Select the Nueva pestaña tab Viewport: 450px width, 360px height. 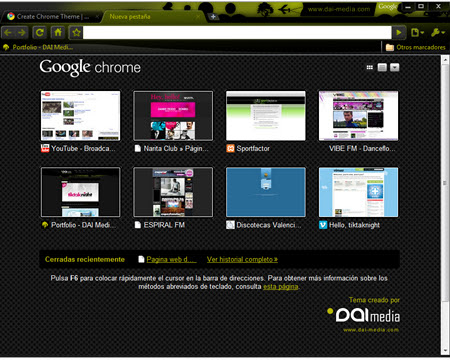153,16
